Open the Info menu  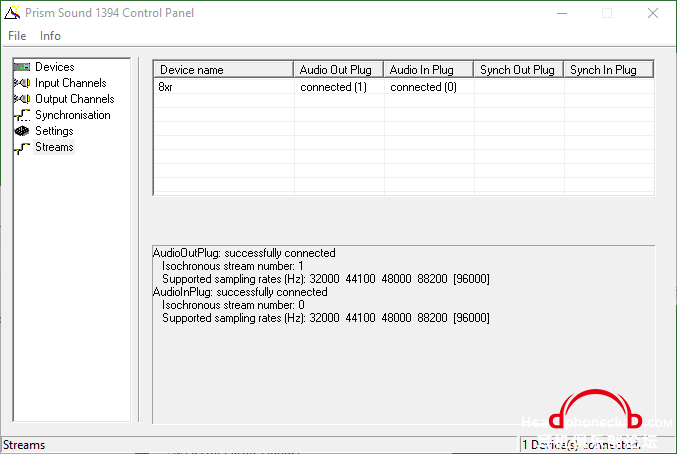click(x=50, y=36)
